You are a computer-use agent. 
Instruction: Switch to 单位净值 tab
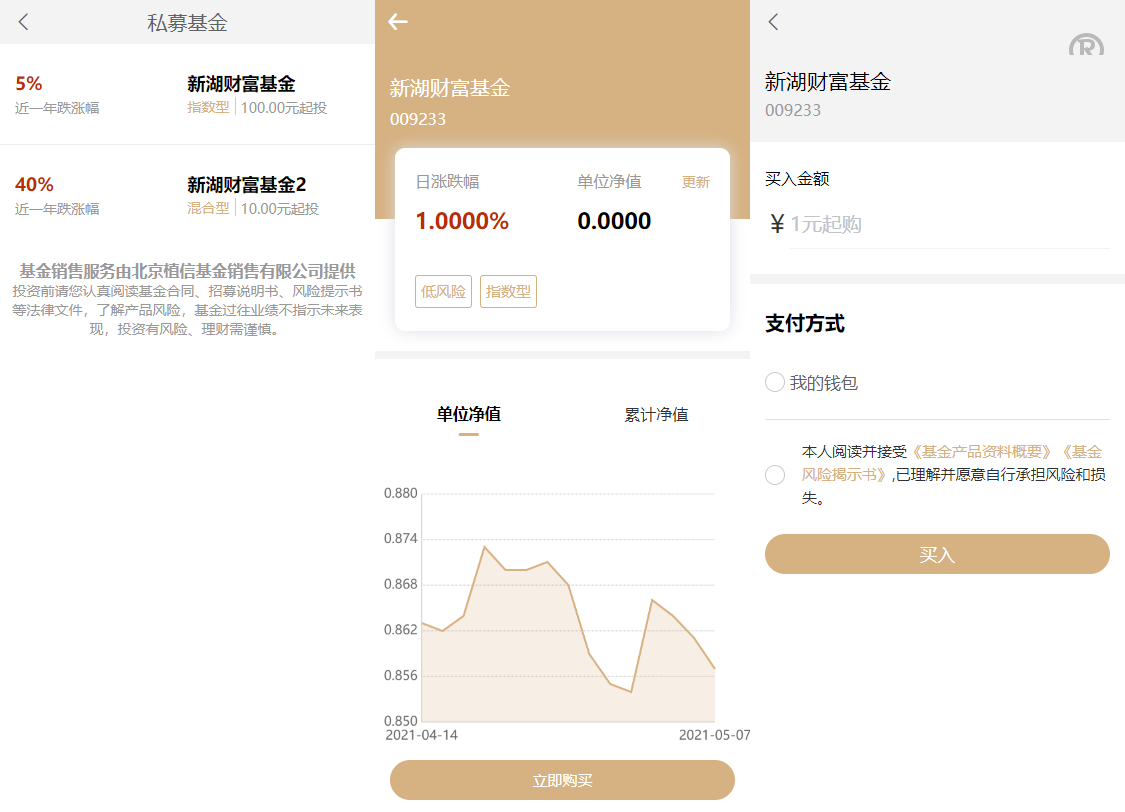point(468,414)
